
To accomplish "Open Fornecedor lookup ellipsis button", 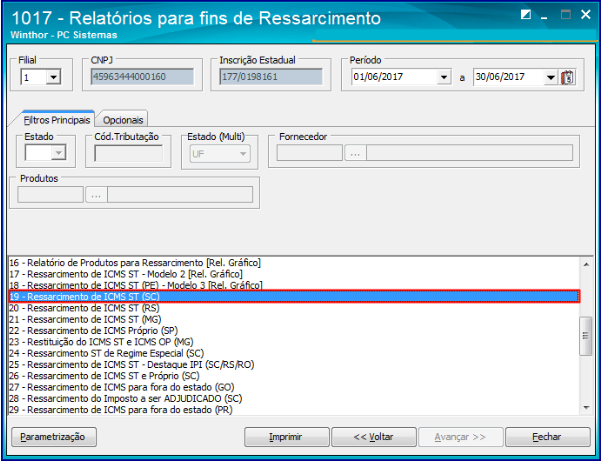I will click(355, 153).
